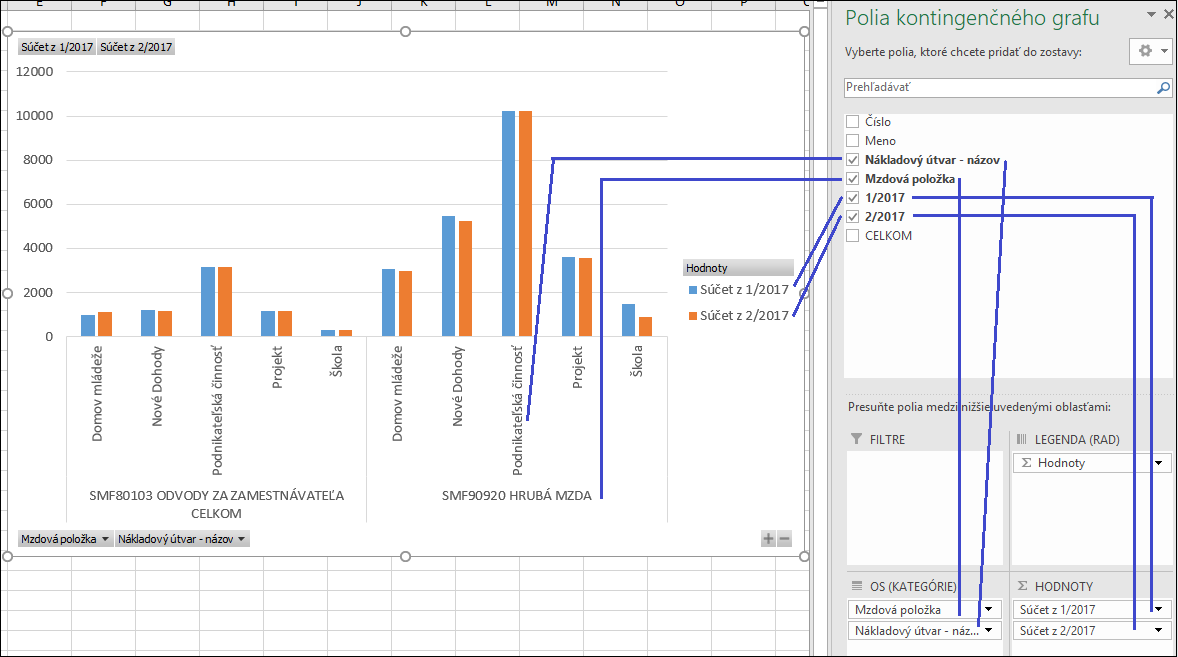This screenshot has width=1178, height=657.
Task: Select SMF80103 ODVODY ZA ZAMESTNÁVATEĽA axis label
Action: click(x=216, y=505)
